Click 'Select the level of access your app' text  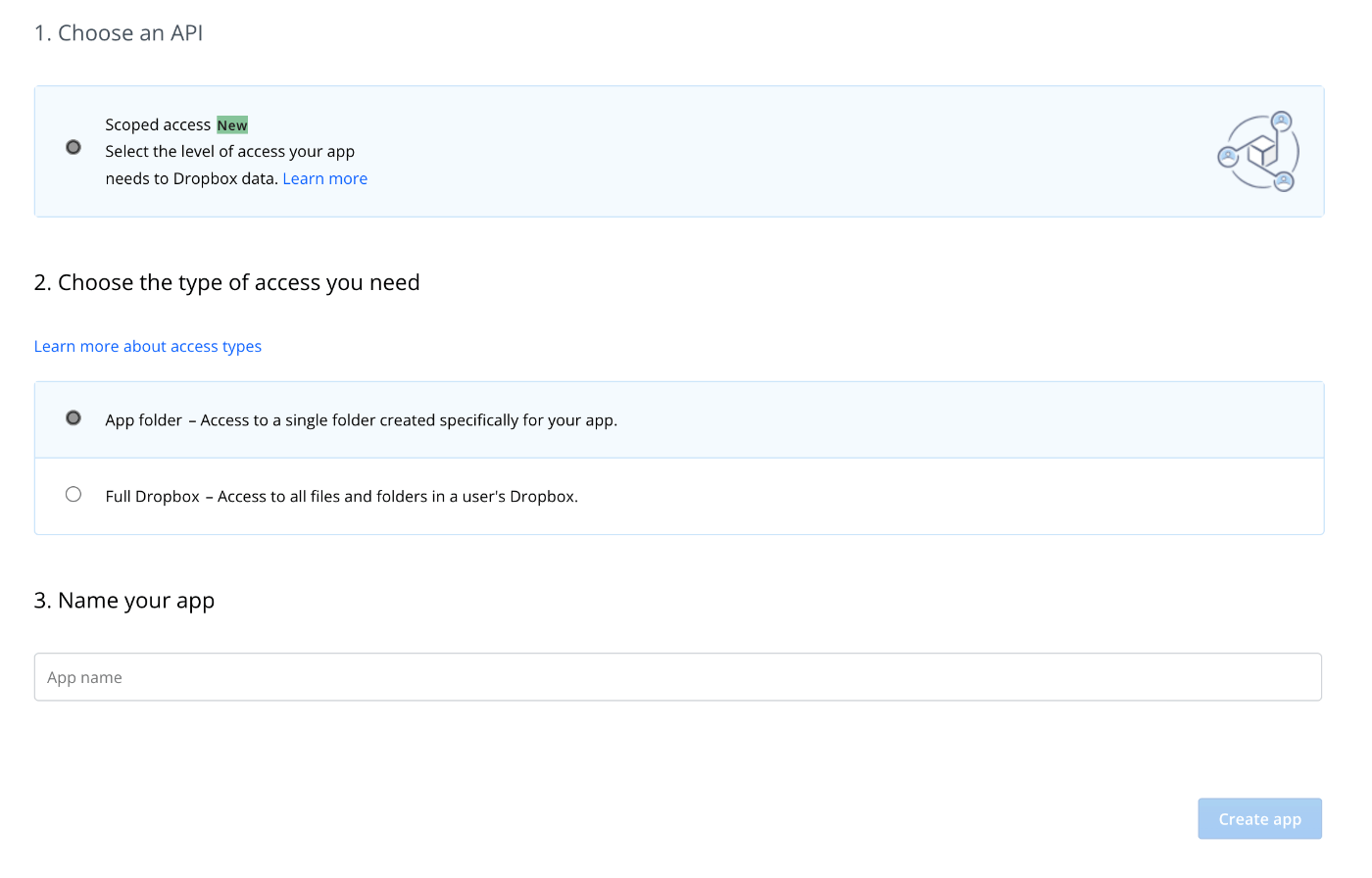pyautogui.click(x=230, y=152)
